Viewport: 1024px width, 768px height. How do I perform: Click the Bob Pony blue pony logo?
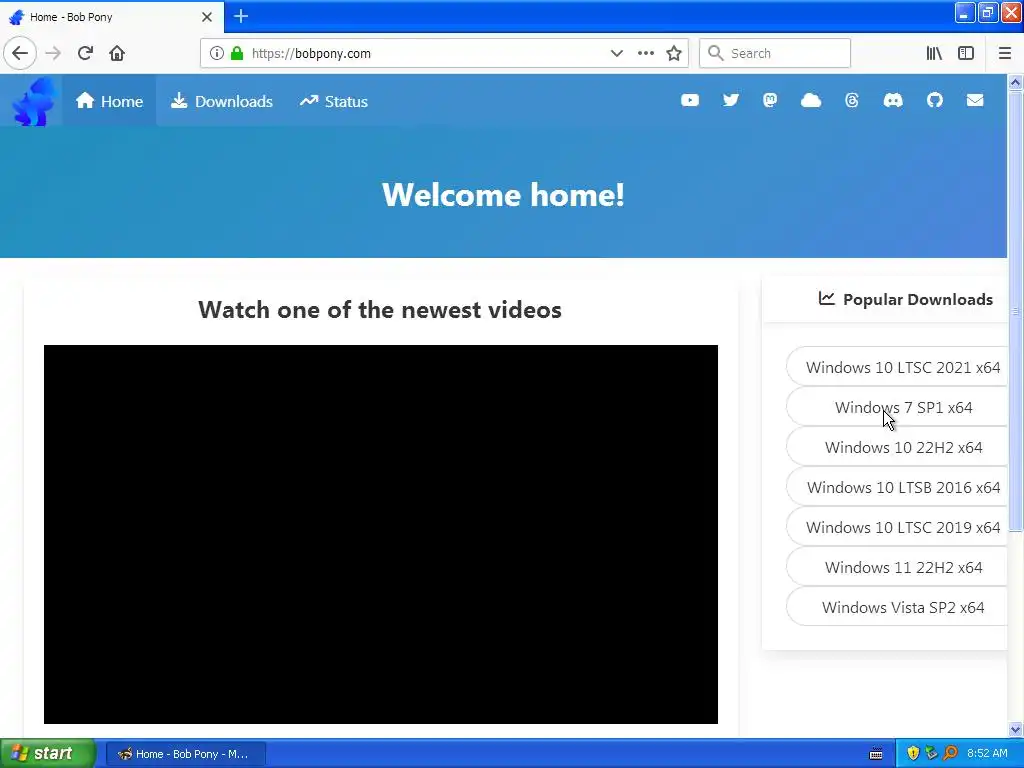pos(34,101)
